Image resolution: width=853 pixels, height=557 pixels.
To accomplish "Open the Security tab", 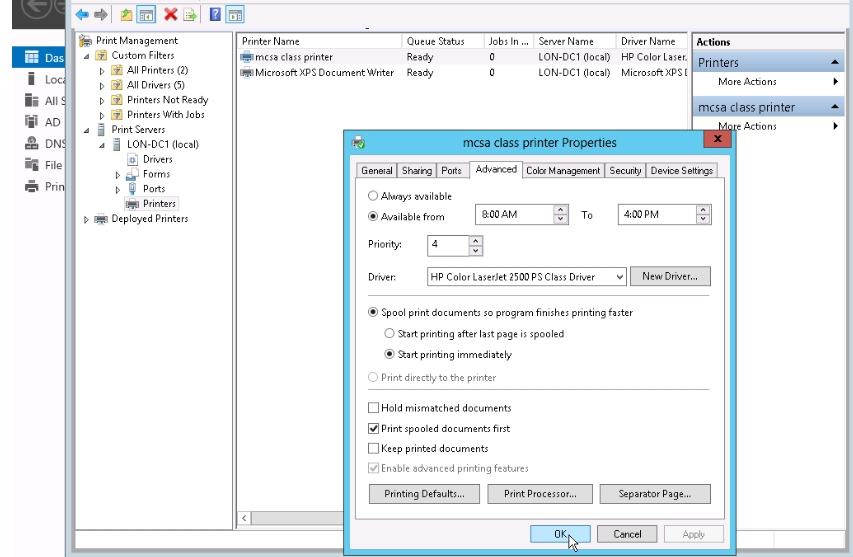I will (625, 171).
